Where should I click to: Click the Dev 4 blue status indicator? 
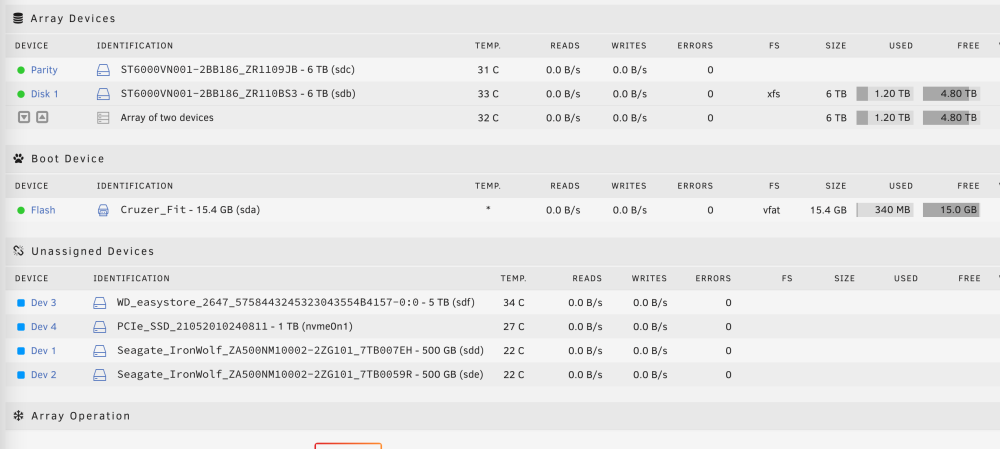(21, 327)
